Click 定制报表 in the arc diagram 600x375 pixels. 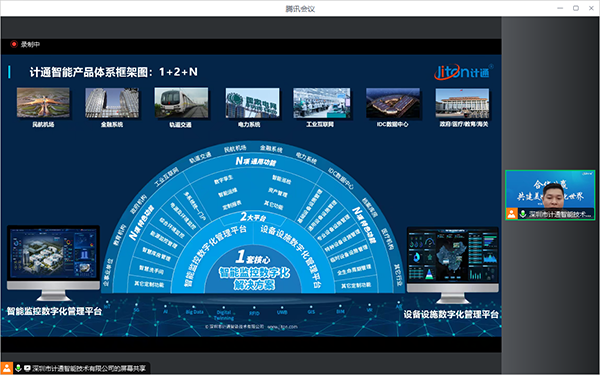click(x=232, y=204)
